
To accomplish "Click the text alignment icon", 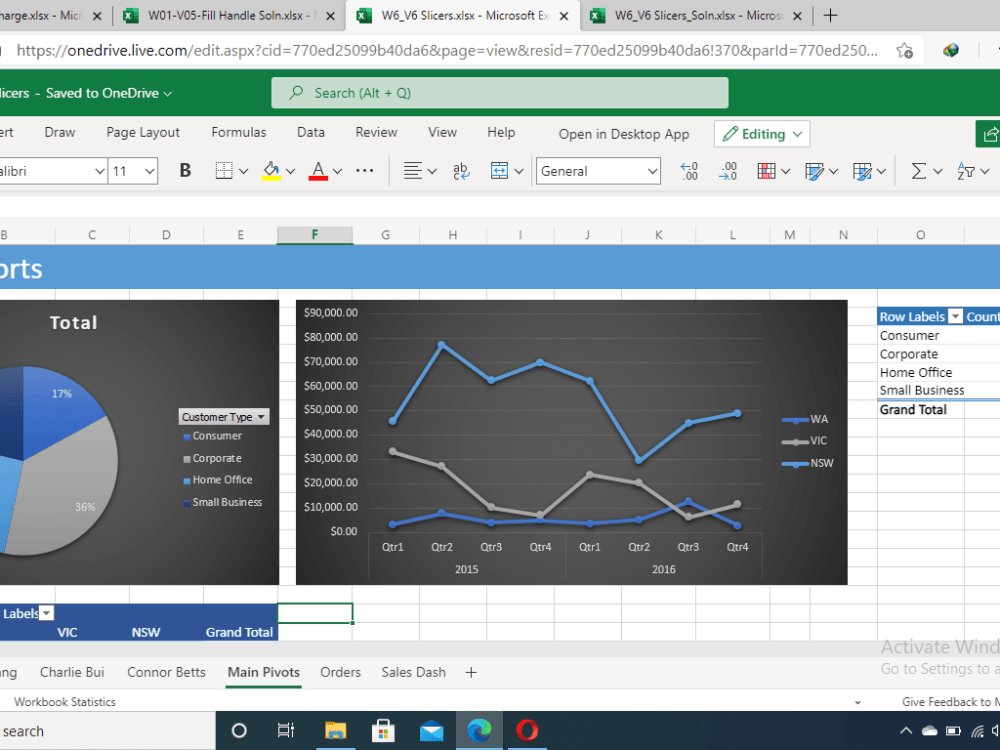I will pos(413,171).
